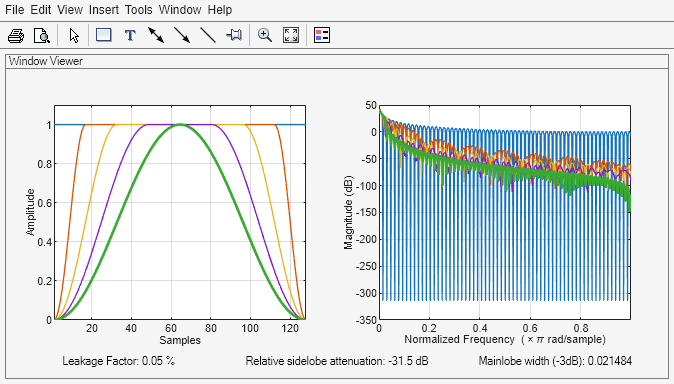Select the Insert Line tool
Viewport: 674px width, 384px height.
[208, 35]
